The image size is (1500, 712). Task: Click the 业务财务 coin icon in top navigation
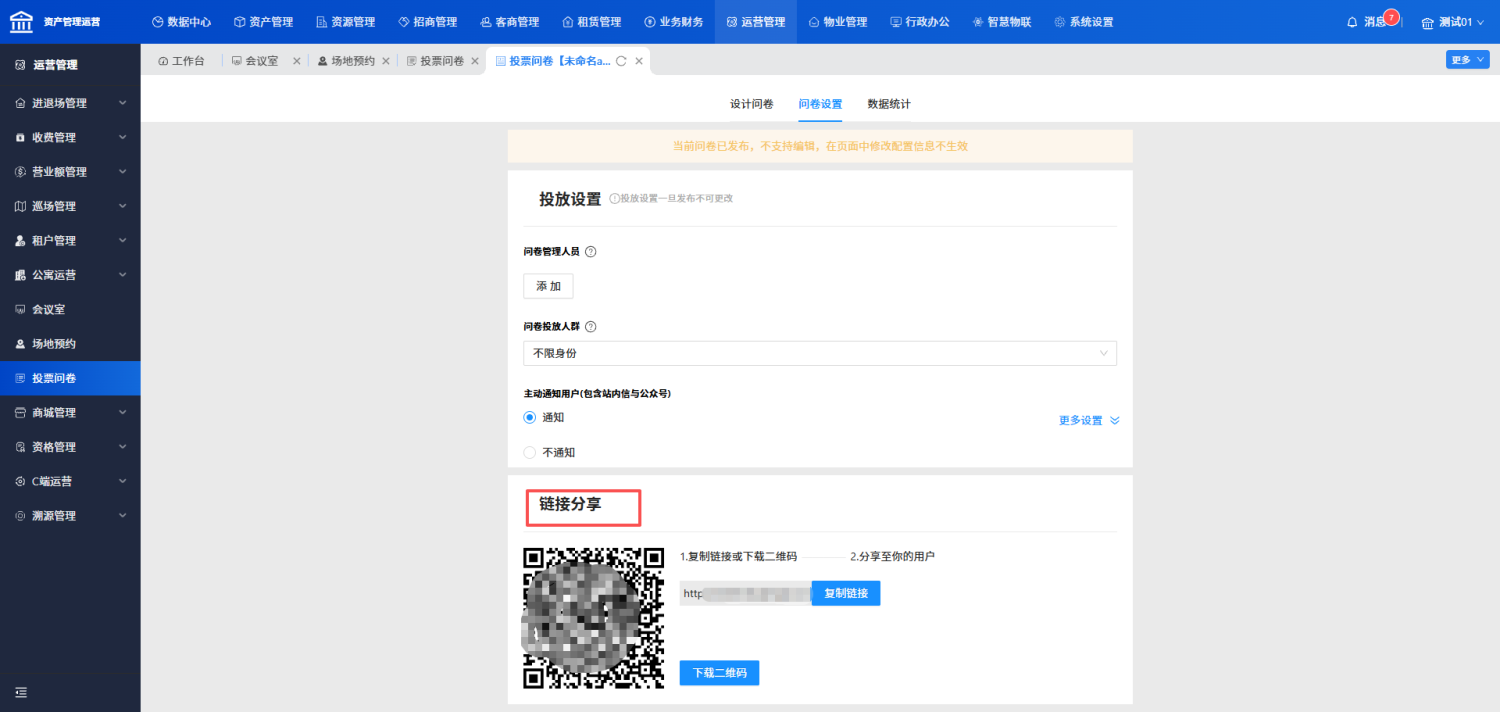pyautogui.click(x=650, y=22)
